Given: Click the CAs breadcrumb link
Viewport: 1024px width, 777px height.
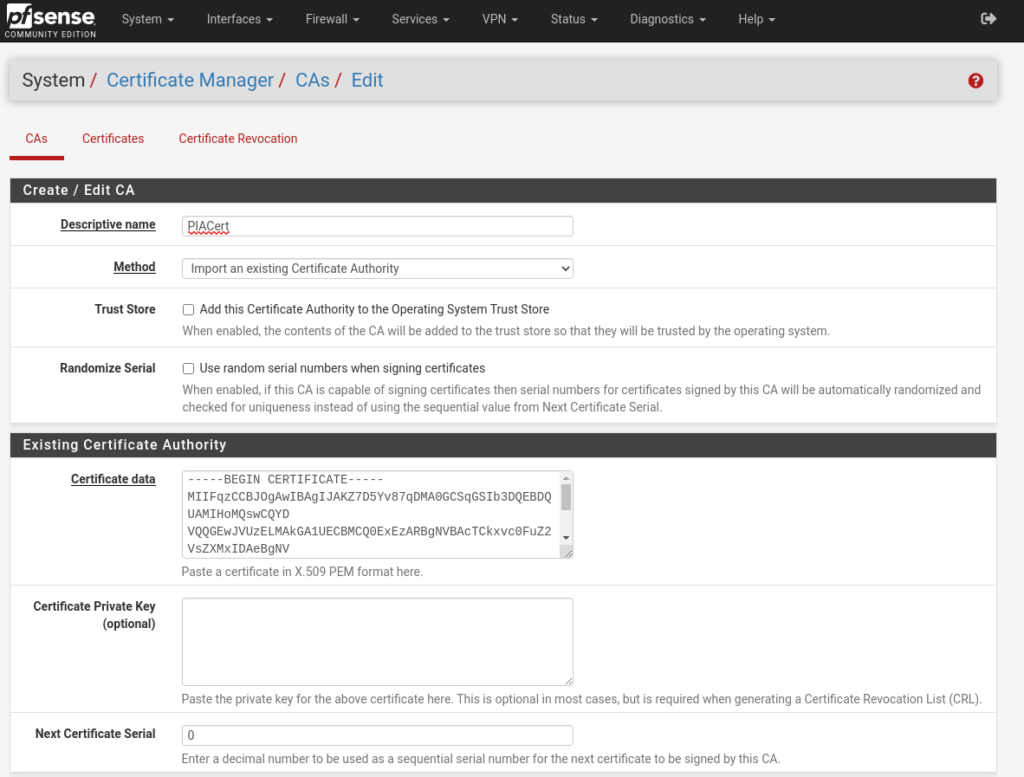Looking at the screenshot, I should point(312,81).
